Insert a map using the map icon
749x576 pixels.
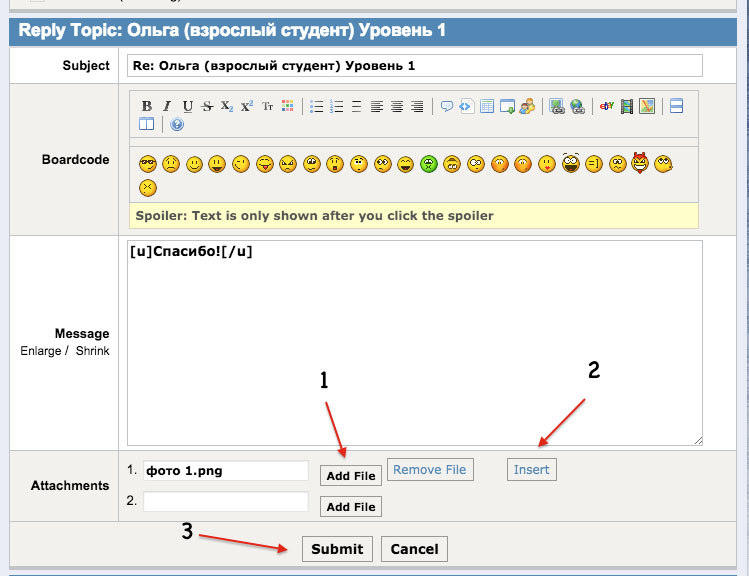[647, 106]
